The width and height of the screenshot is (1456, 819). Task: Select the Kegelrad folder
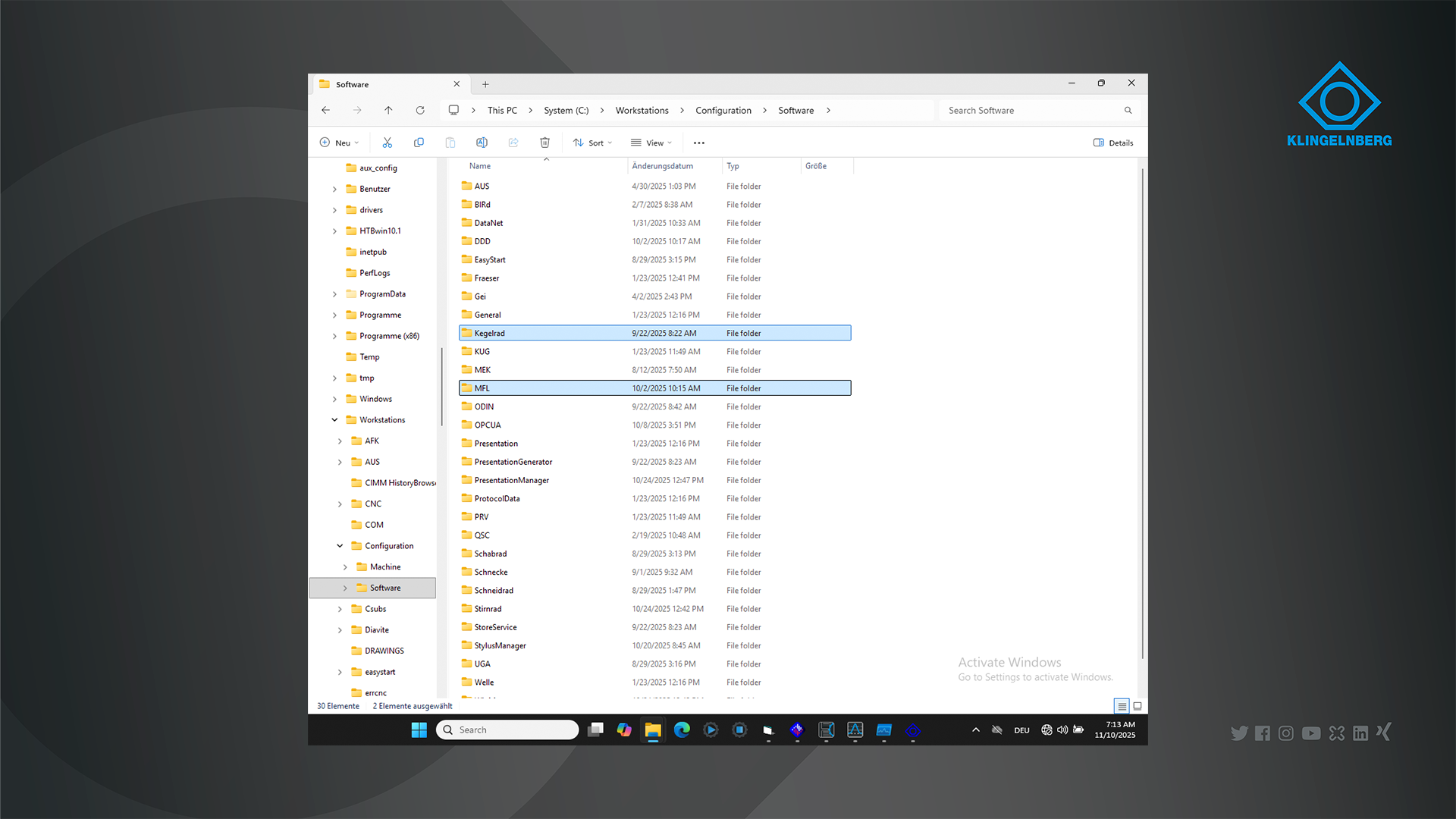654,333
